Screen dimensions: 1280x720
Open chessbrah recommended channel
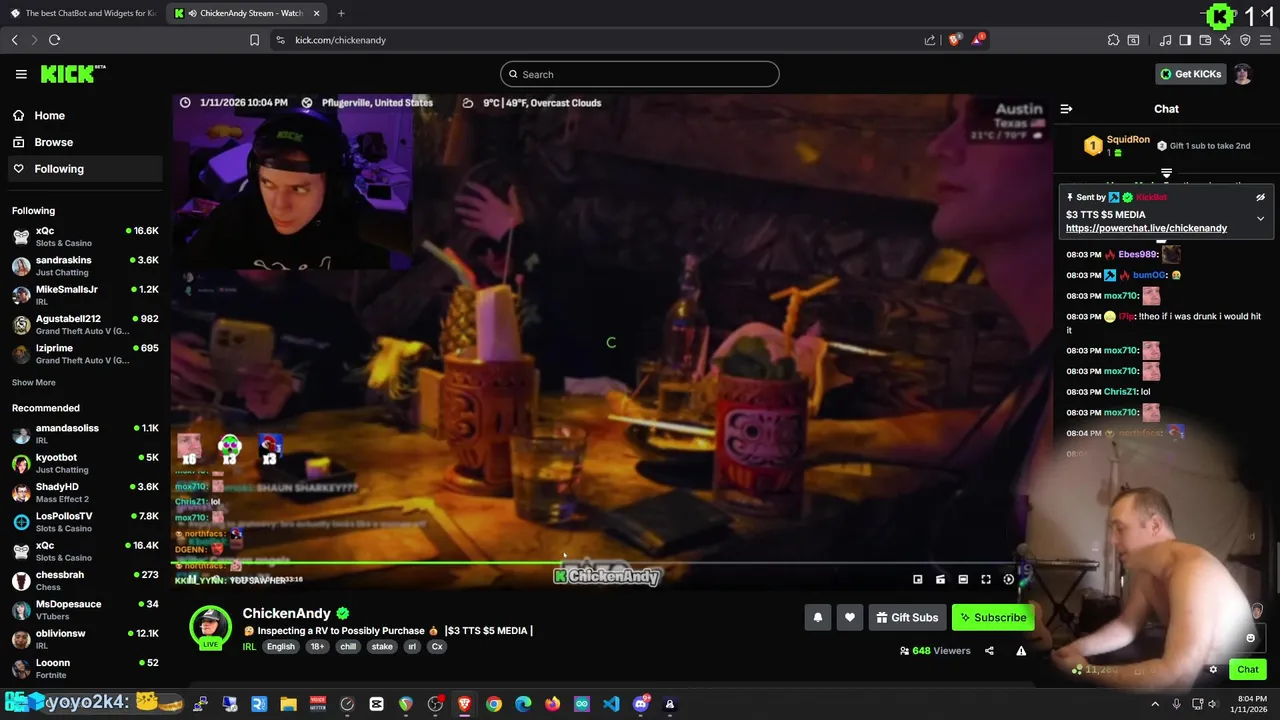click(85, 580)
